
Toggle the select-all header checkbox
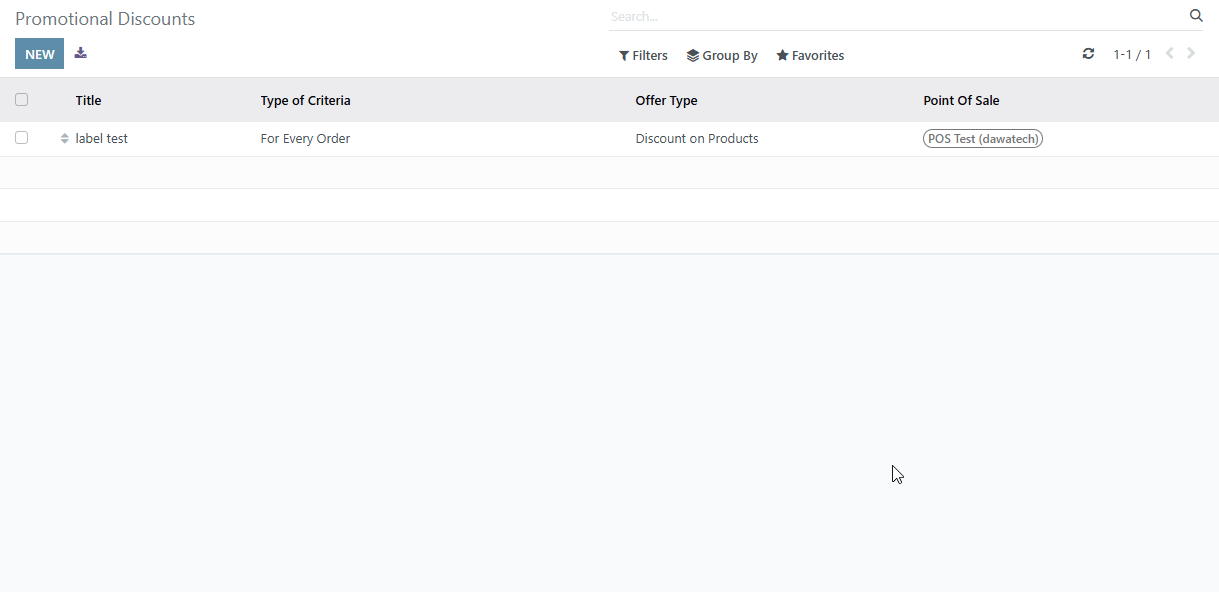click(21, 100)
